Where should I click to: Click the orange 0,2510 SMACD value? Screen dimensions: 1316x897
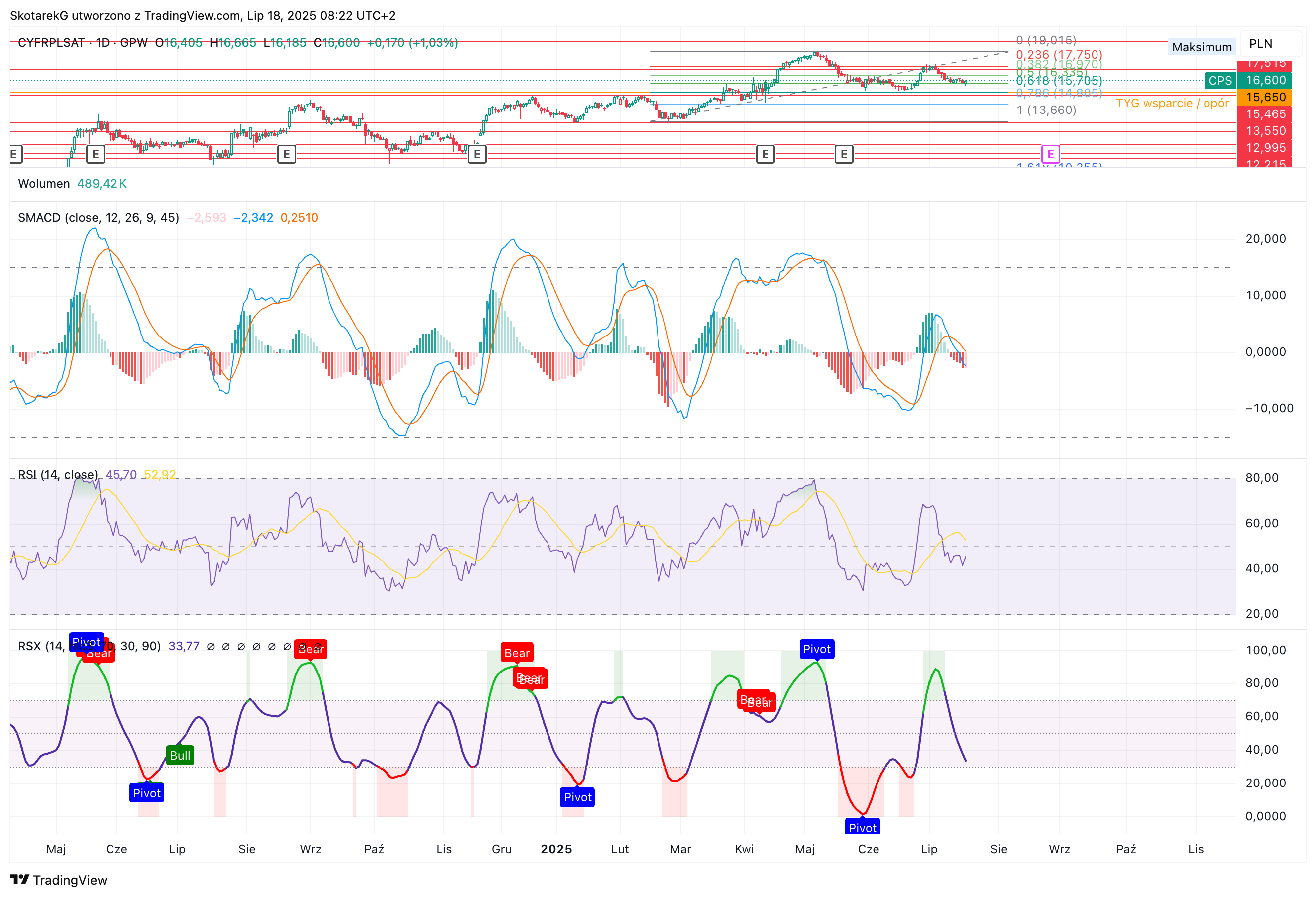pyautogui.click(x=299, y=218)
